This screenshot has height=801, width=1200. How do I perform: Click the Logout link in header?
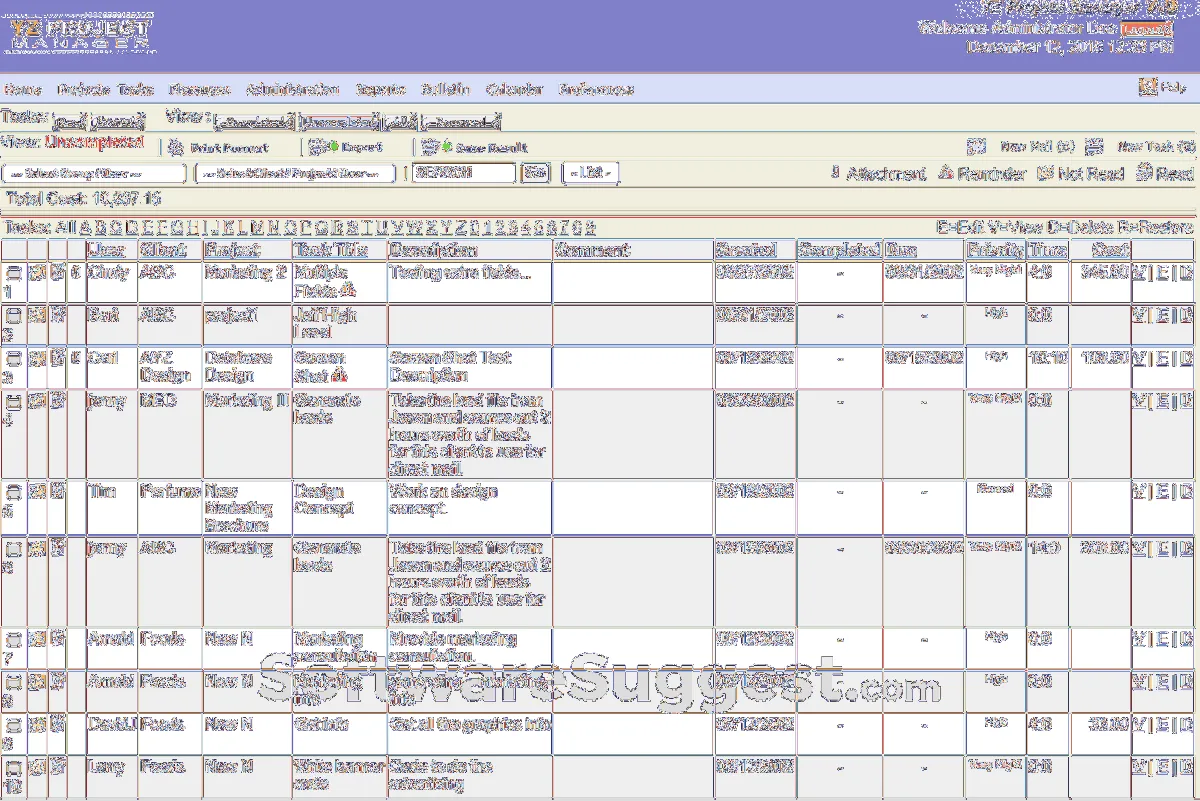1148,28
